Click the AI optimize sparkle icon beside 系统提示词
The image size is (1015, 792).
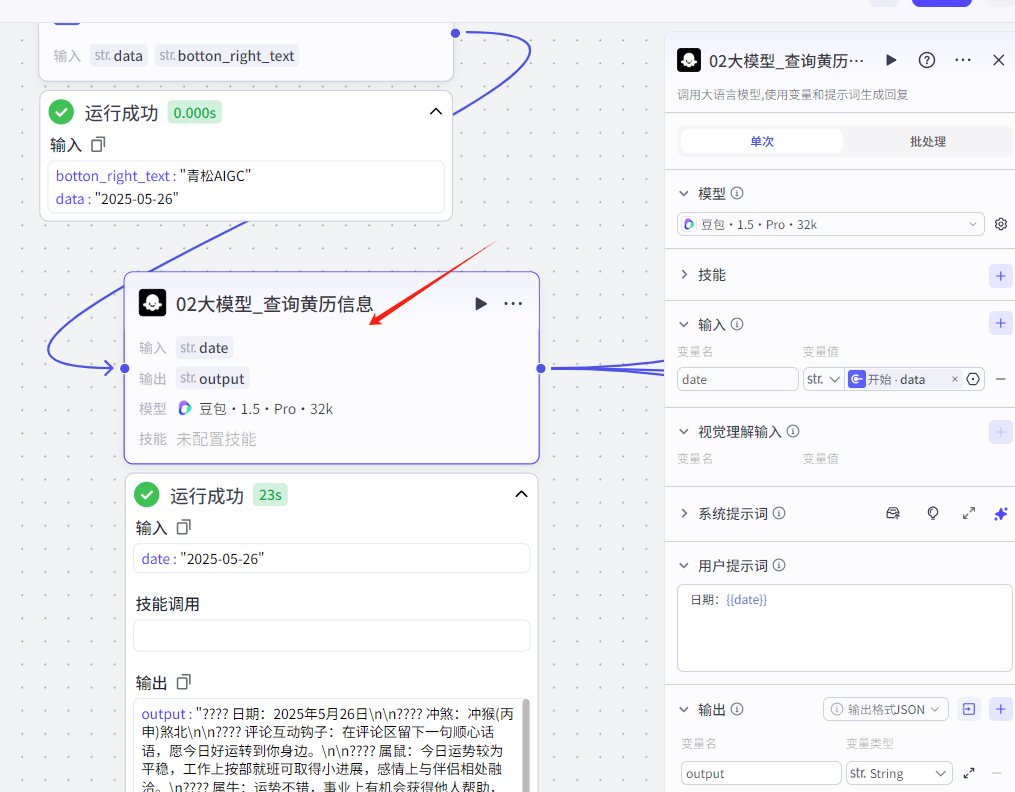1000,513
